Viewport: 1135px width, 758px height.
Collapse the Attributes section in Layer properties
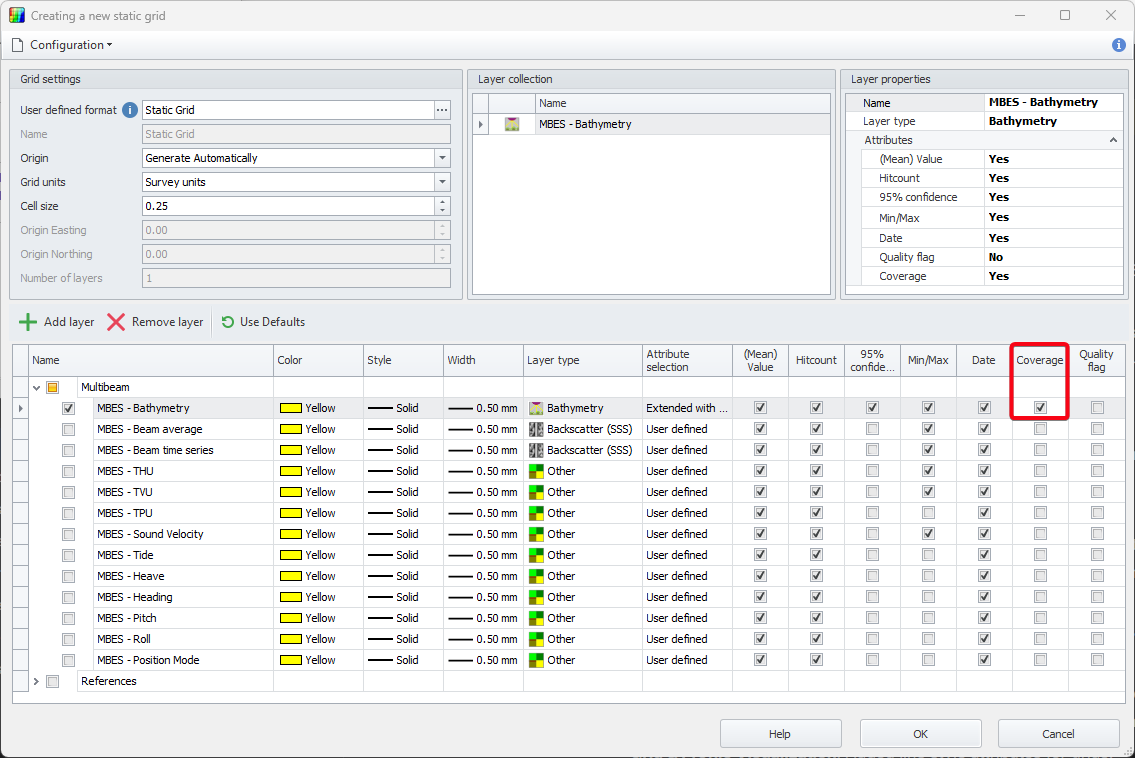(1114, 141)
